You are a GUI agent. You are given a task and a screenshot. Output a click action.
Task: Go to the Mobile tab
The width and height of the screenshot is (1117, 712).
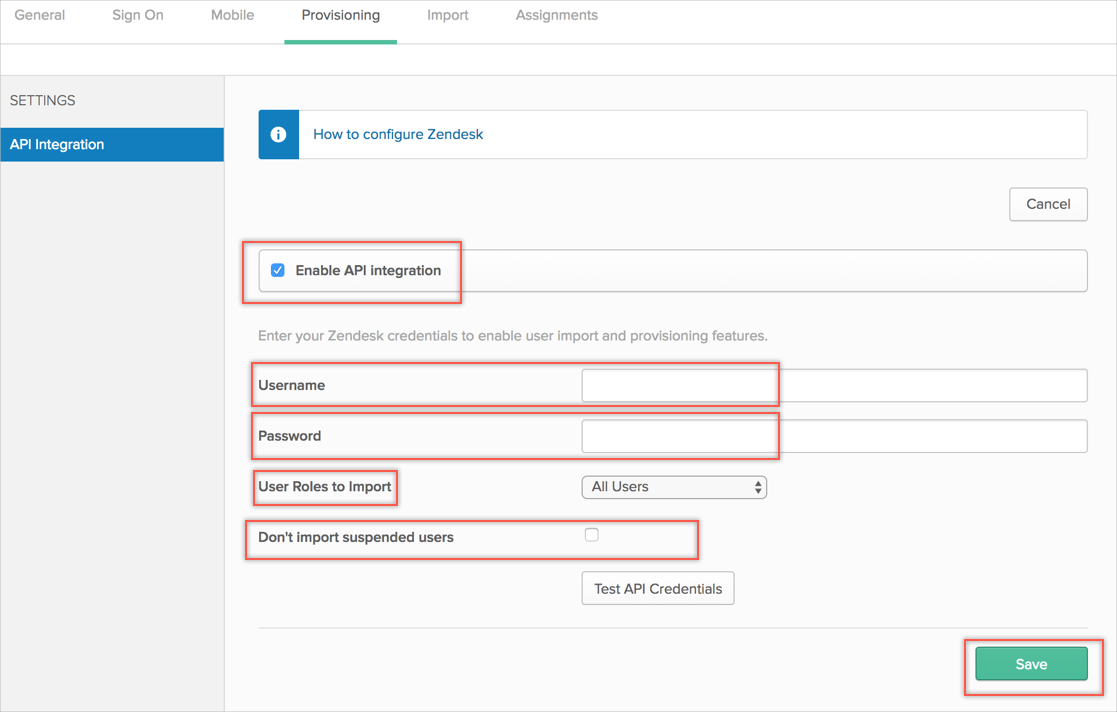coord(232,16)
